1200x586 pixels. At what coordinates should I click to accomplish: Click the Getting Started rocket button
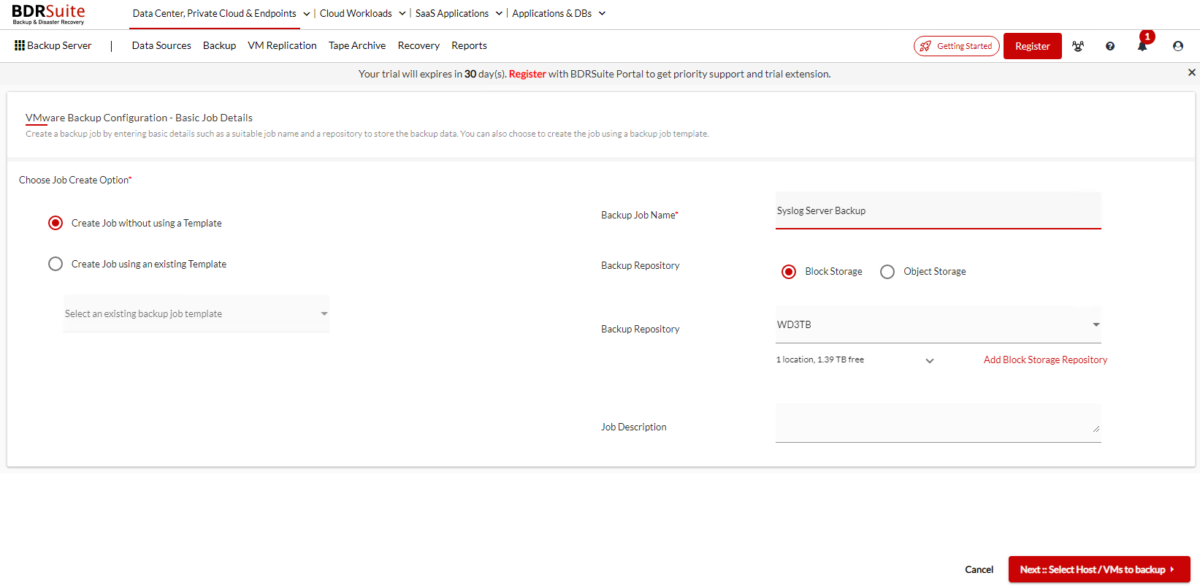click(955, 45)
